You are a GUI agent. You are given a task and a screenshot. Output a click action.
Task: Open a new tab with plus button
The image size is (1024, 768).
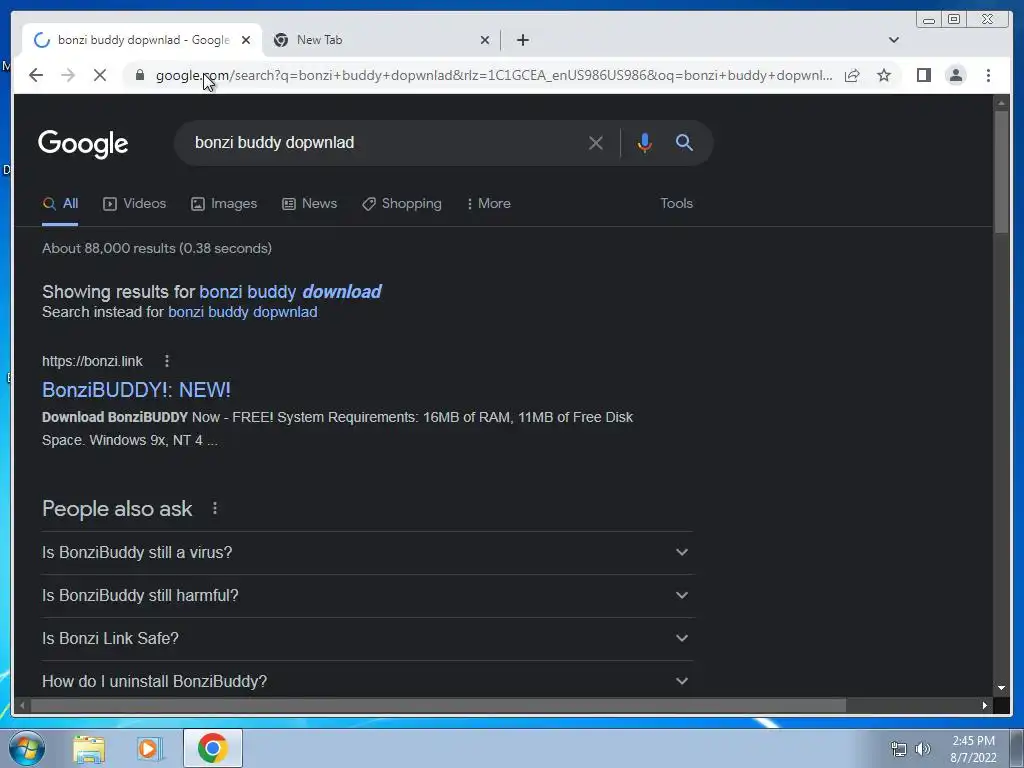click(x=522, y=40)
